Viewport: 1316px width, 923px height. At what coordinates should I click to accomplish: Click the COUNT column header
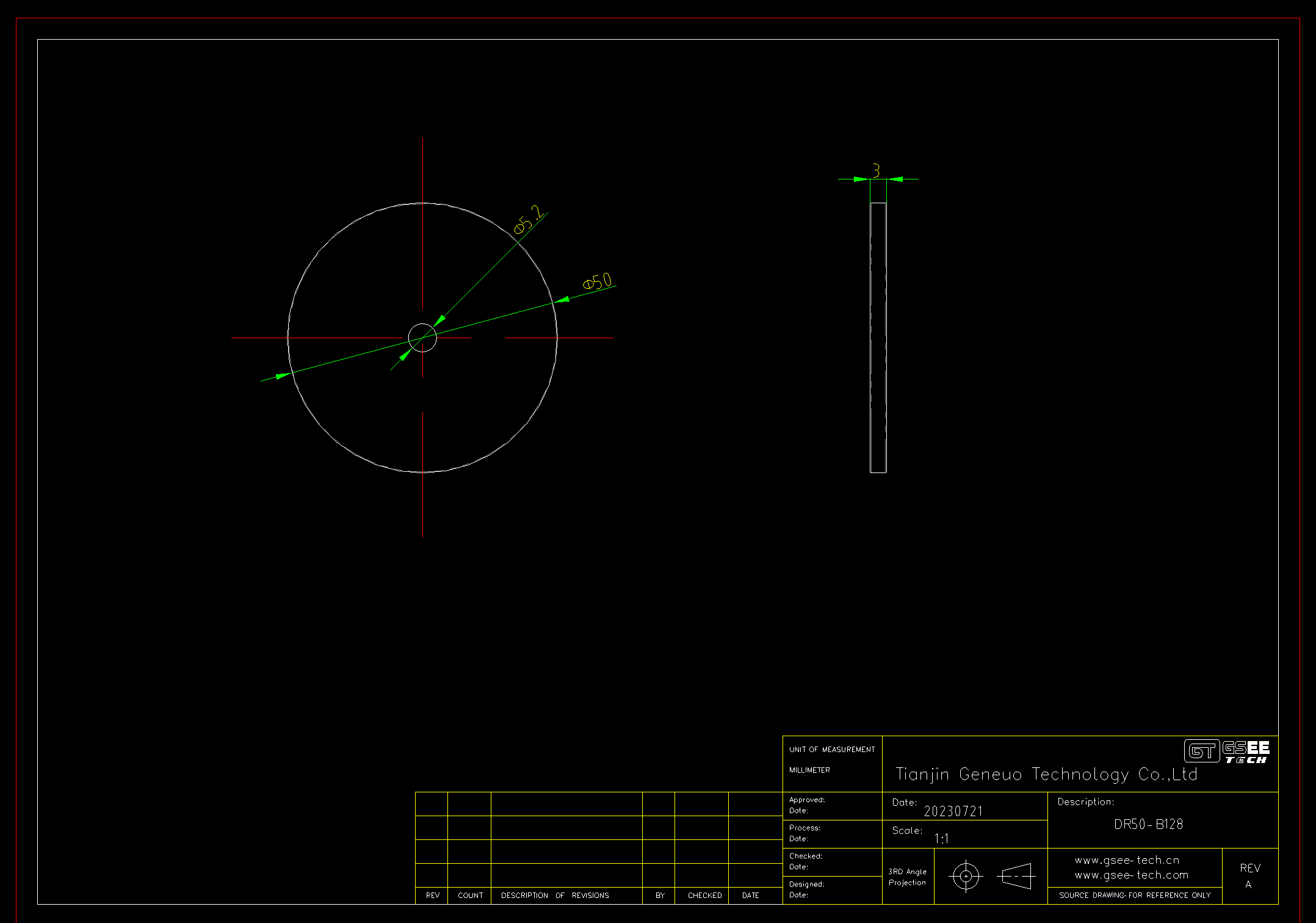tap(470, 896)
